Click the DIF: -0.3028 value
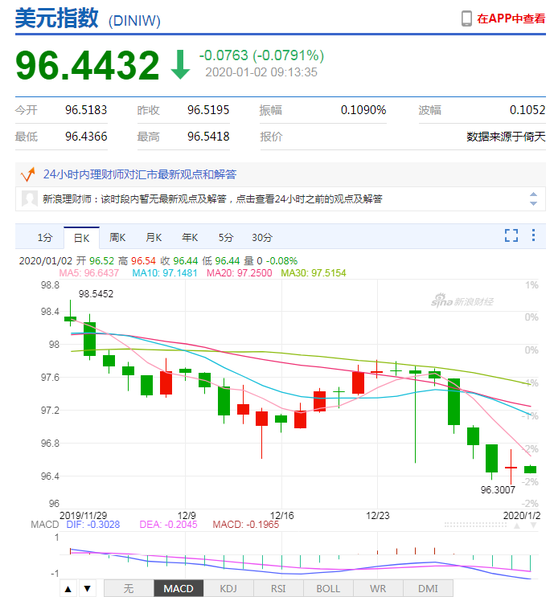The height and width of the screenshot is (597, 550). coord(93,525)
